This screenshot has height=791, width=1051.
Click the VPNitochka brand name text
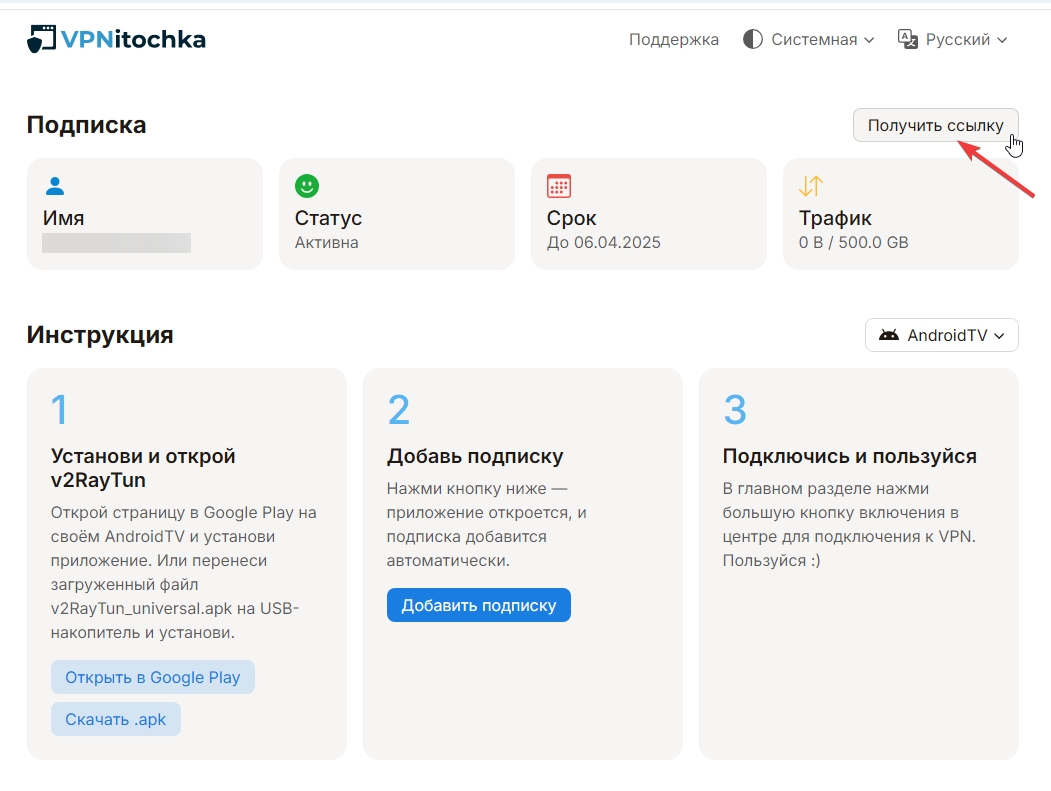click(x=133, y=40)
